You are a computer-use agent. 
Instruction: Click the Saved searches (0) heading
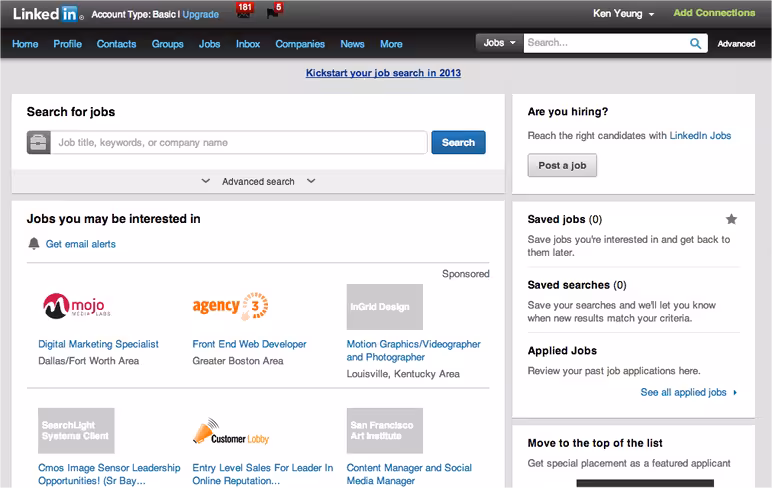coord(577,285)
